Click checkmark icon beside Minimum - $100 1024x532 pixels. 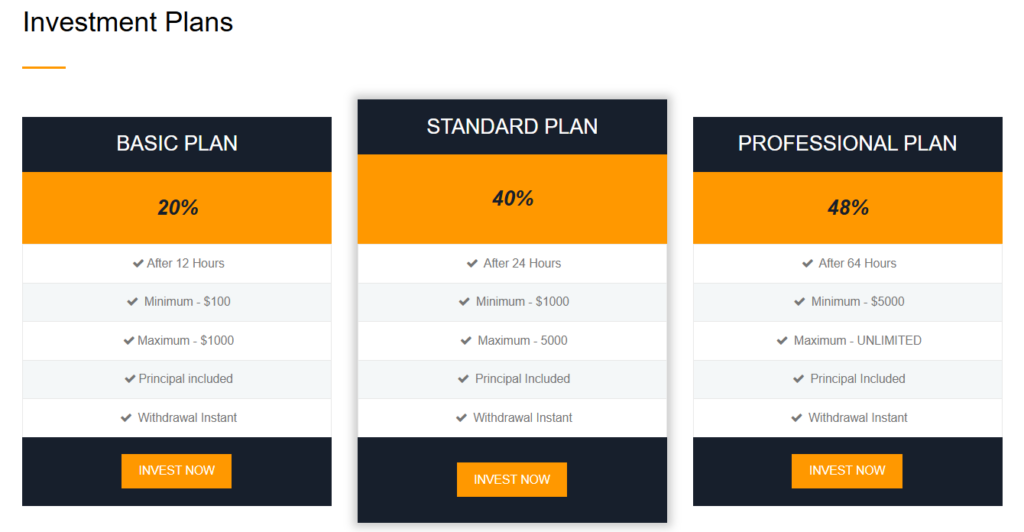(132, 301)
